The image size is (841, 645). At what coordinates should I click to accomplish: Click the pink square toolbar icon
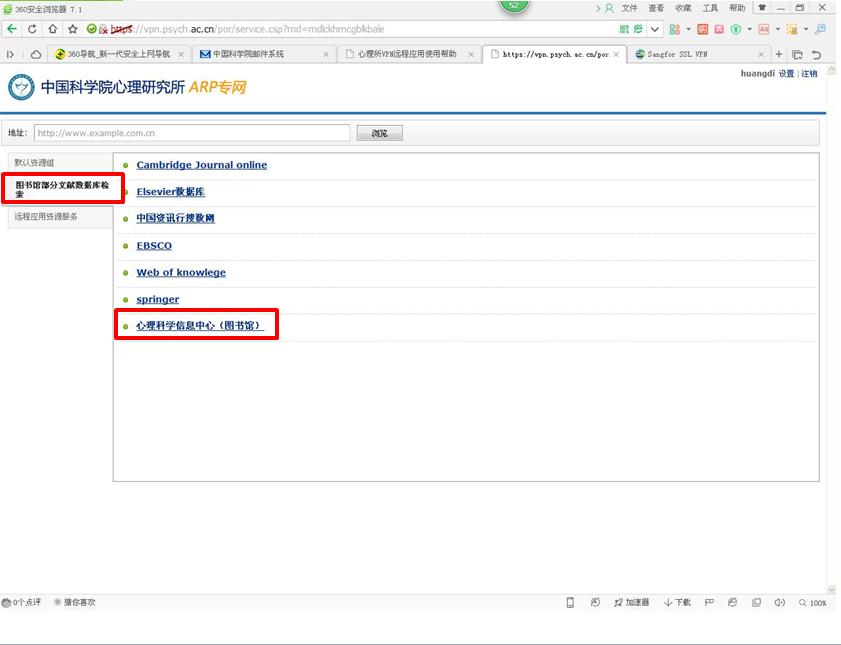click(719, 29)
